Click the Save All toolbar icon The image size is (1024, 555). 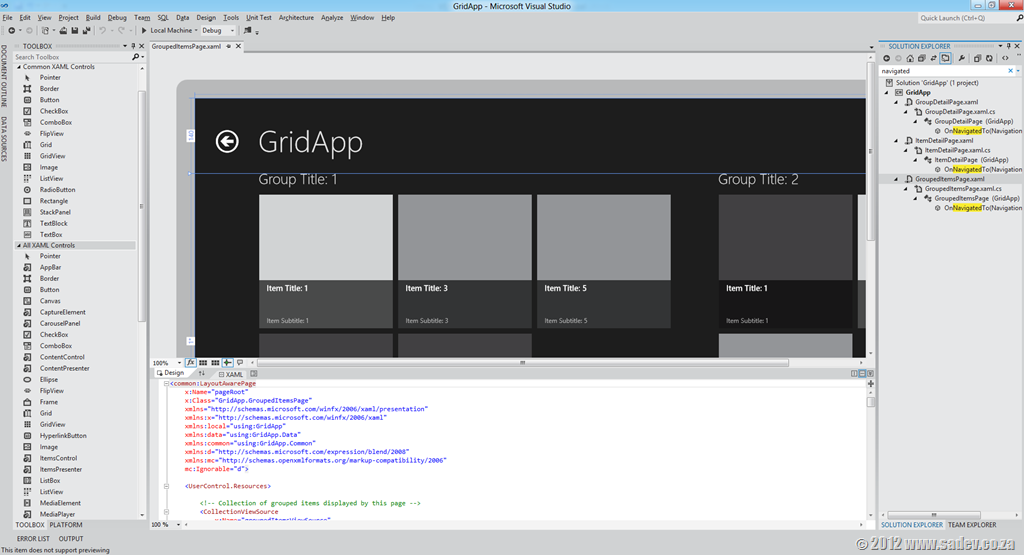tap(86, 30)
